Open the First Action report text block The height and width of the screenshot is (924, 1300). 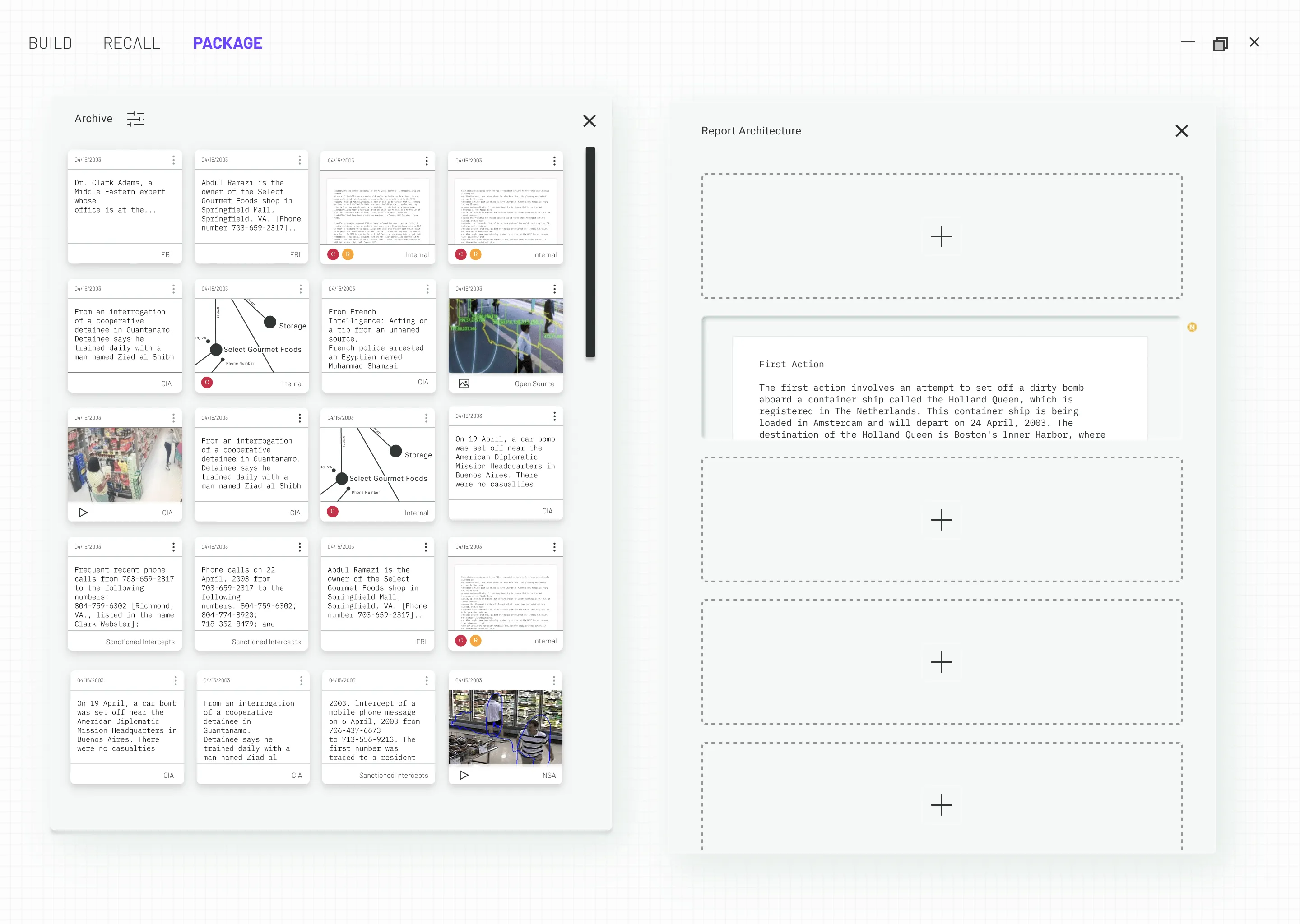(x=939, y=398)
